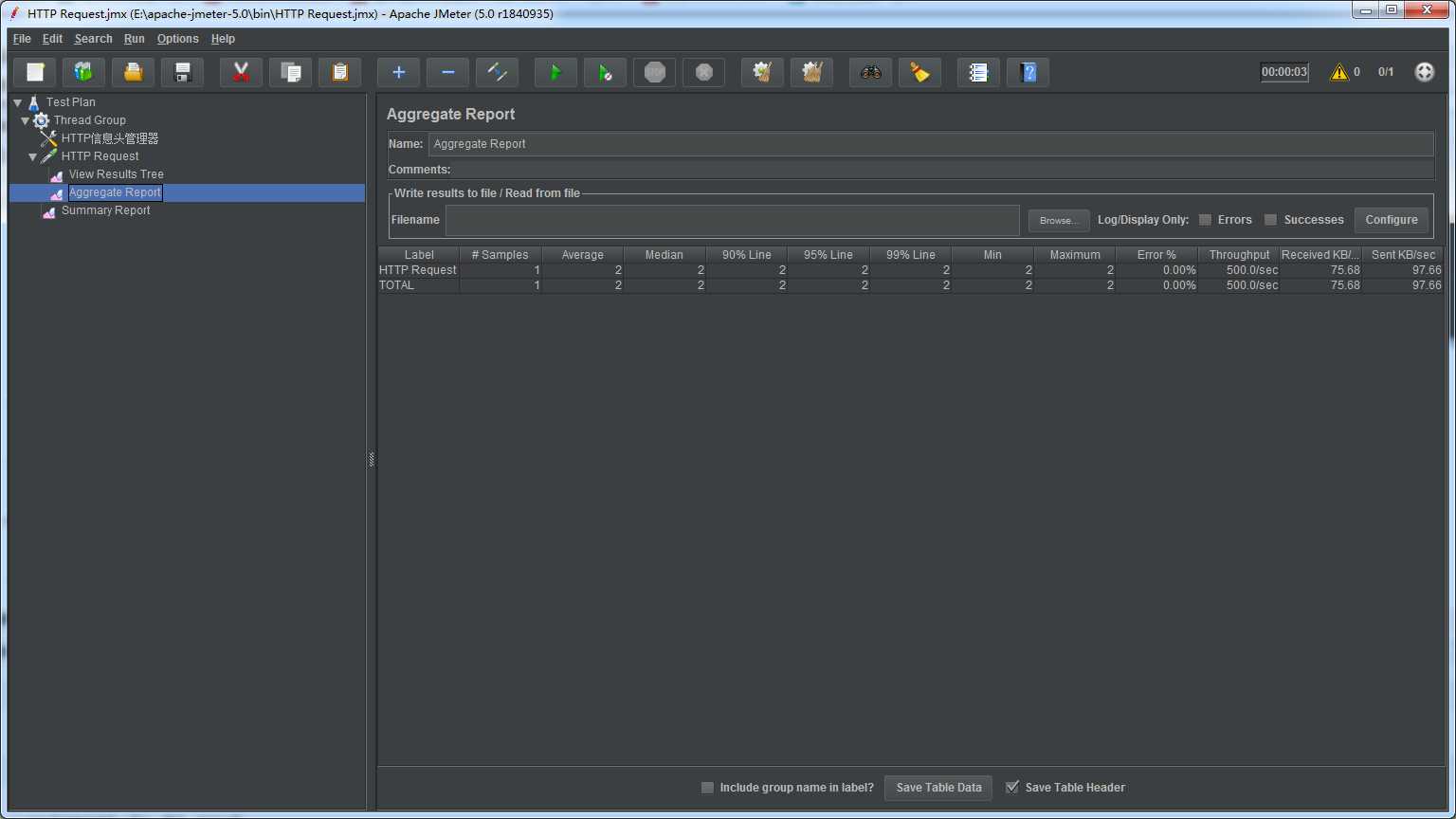Open the Run menu
1456x819 pixels.
coord(134,39)
